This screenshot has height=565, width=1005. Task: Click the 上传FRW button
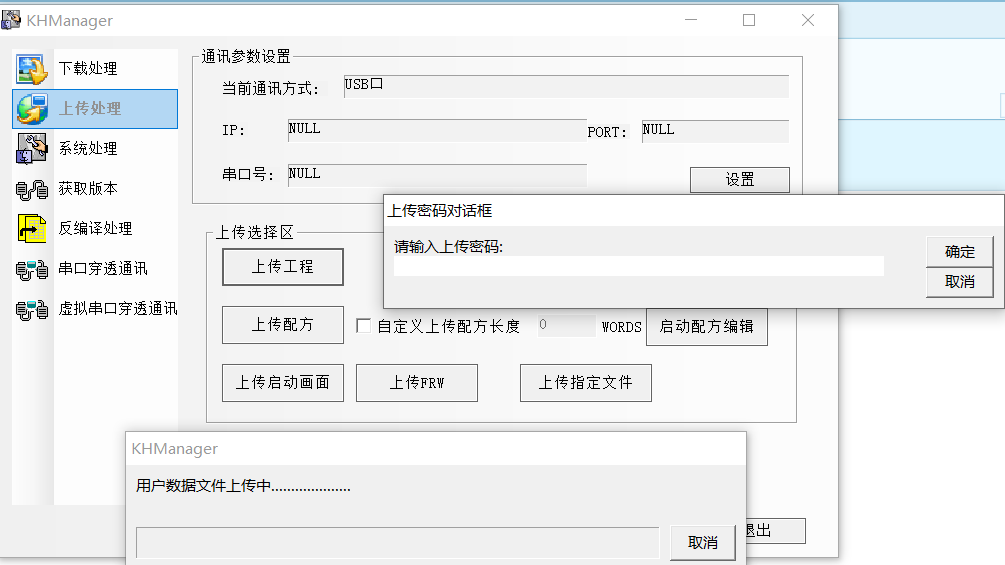(x=416, y=383)
